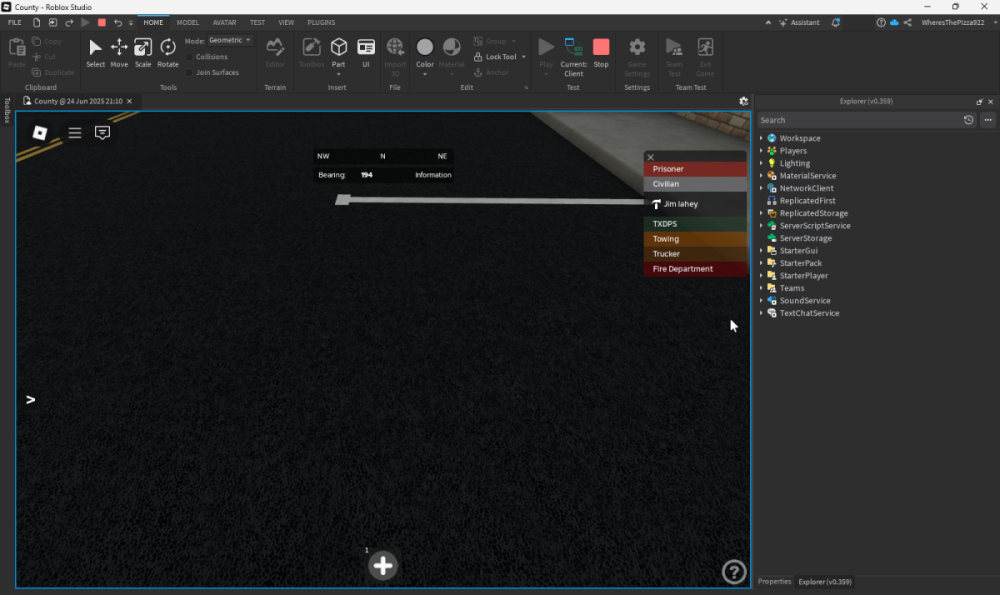Open Game Settings gear
This screenshot has width=1000, height=595.
point(636,57)
